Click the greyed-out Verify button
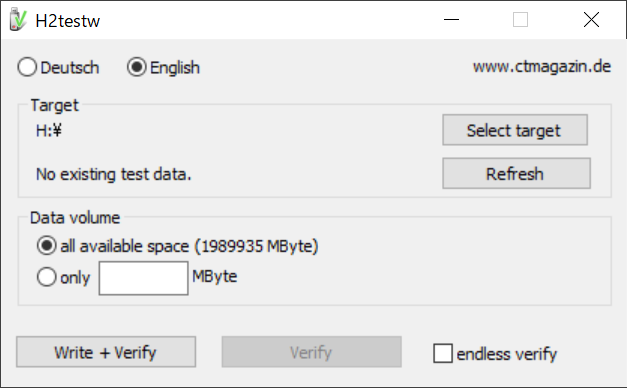 [312, 352]
